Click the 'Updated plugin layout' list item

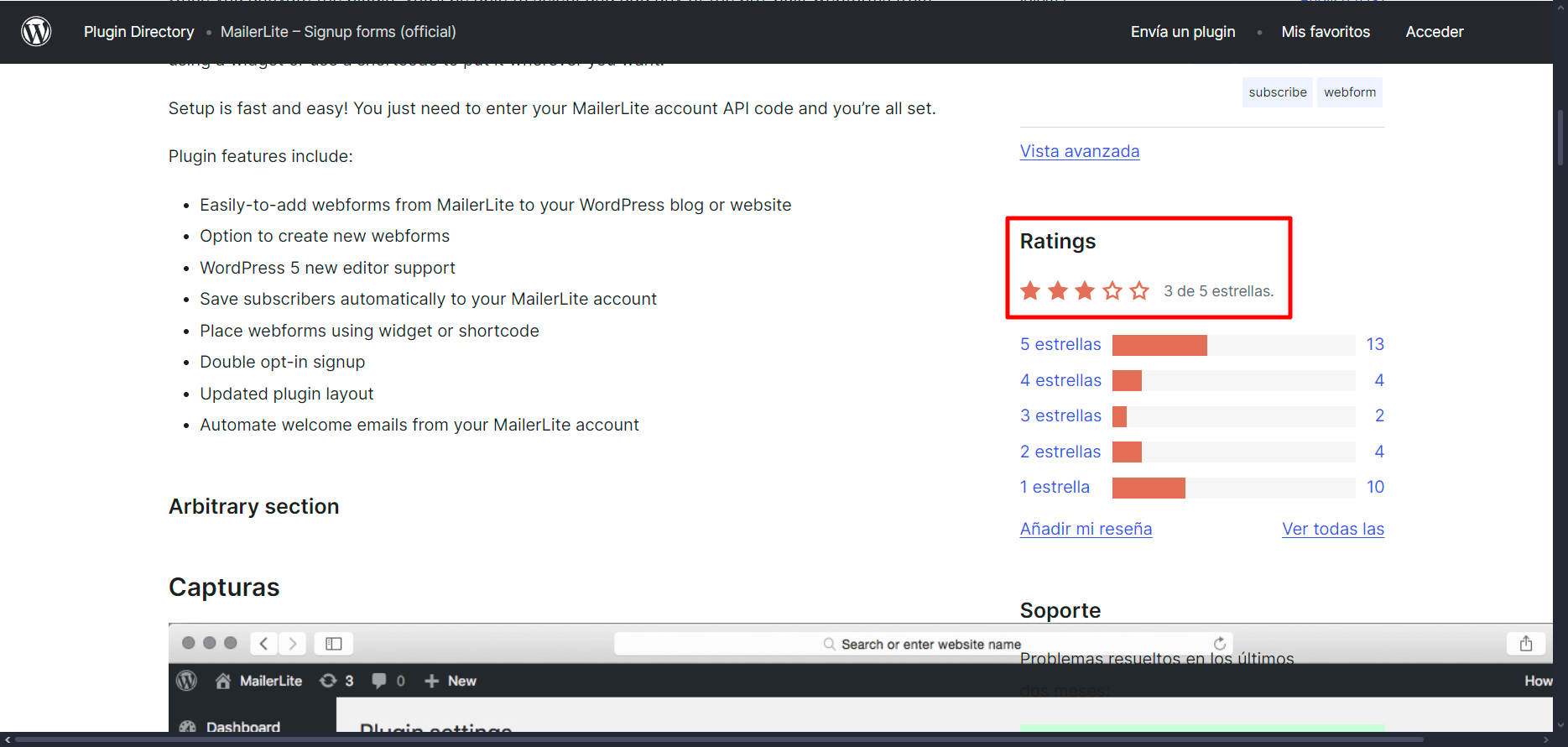pos(287,394)
